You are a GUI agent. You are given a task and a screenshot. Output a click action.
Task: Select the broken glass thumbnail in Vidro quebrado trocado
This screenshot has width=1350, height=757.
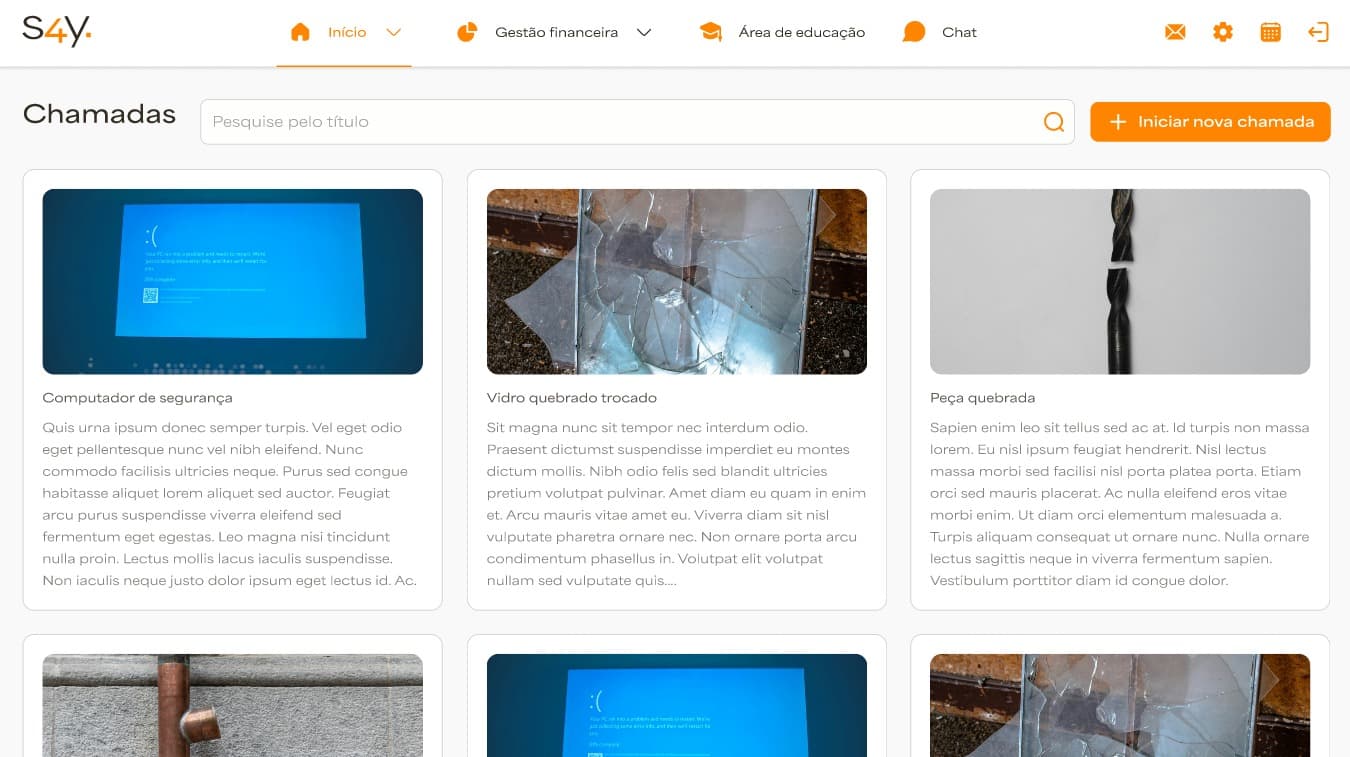click(x=676, y=281)
